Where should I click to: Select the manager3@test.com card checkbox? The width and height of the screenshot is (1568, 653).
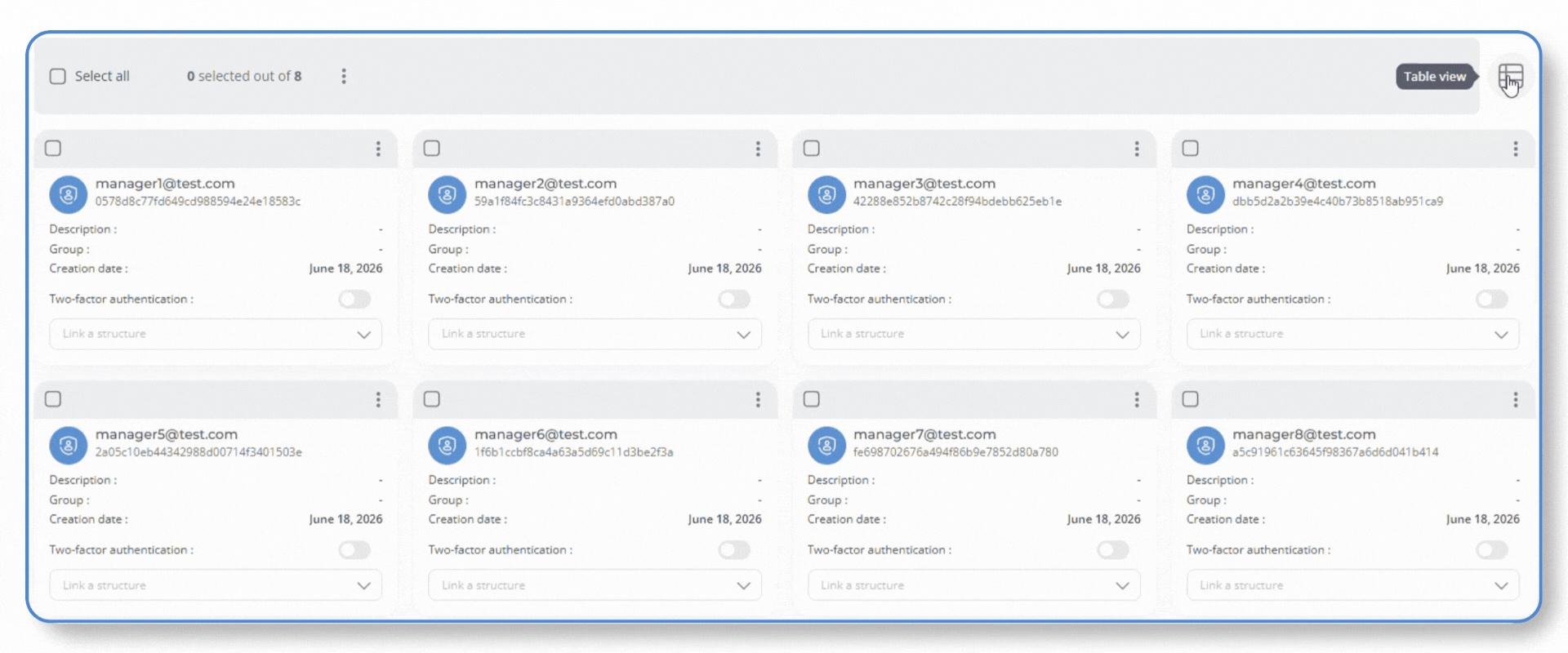click(812, 148)
